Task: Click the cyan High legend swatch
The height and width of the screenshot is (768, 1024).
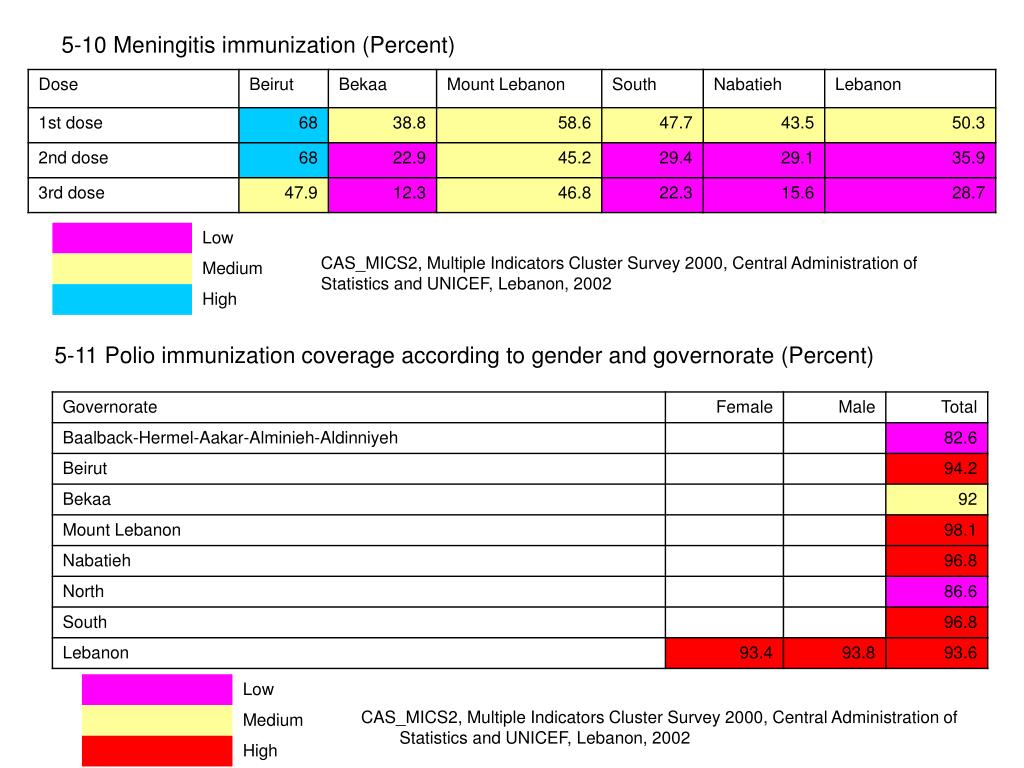Action: 122,299
